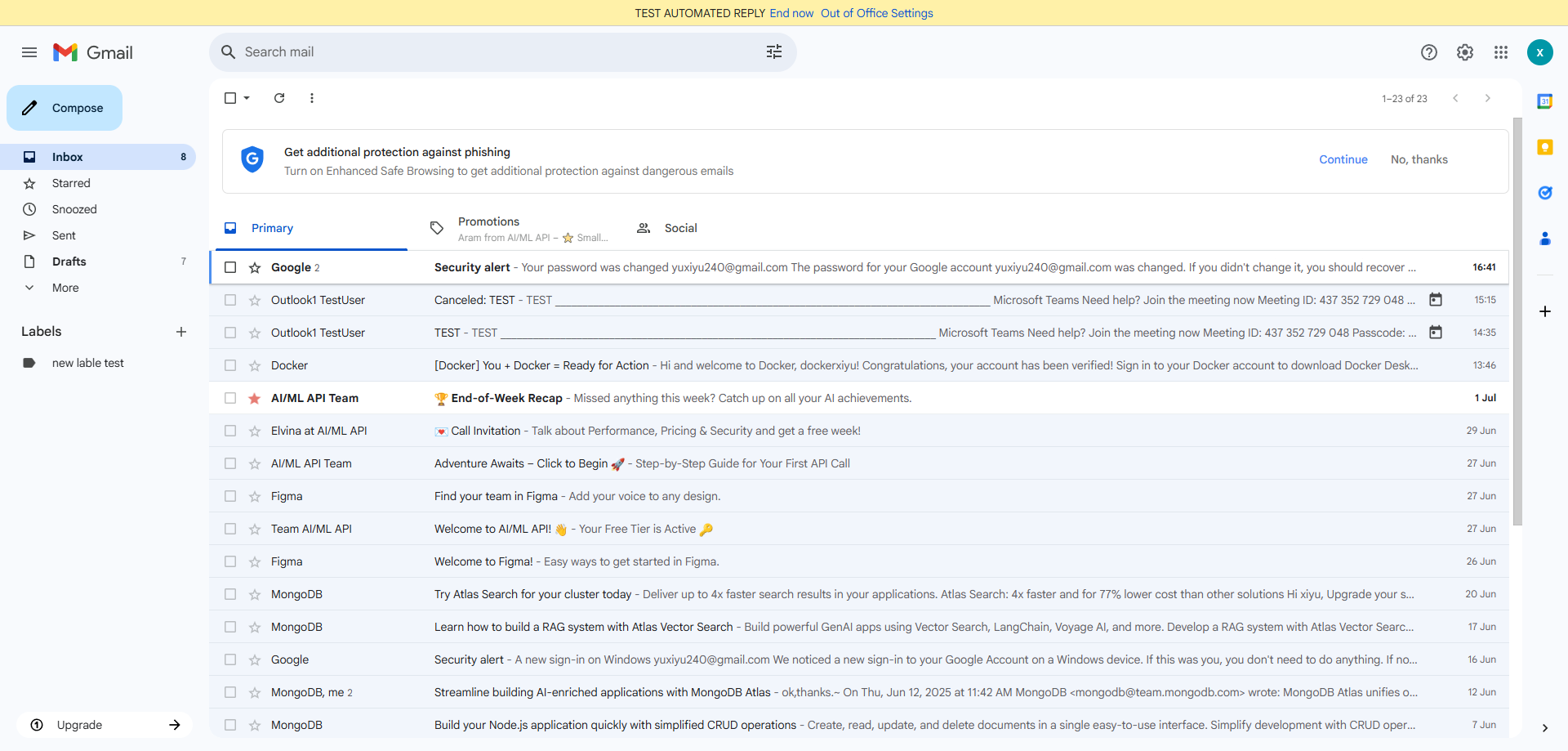Refresh the inbox

279,98
